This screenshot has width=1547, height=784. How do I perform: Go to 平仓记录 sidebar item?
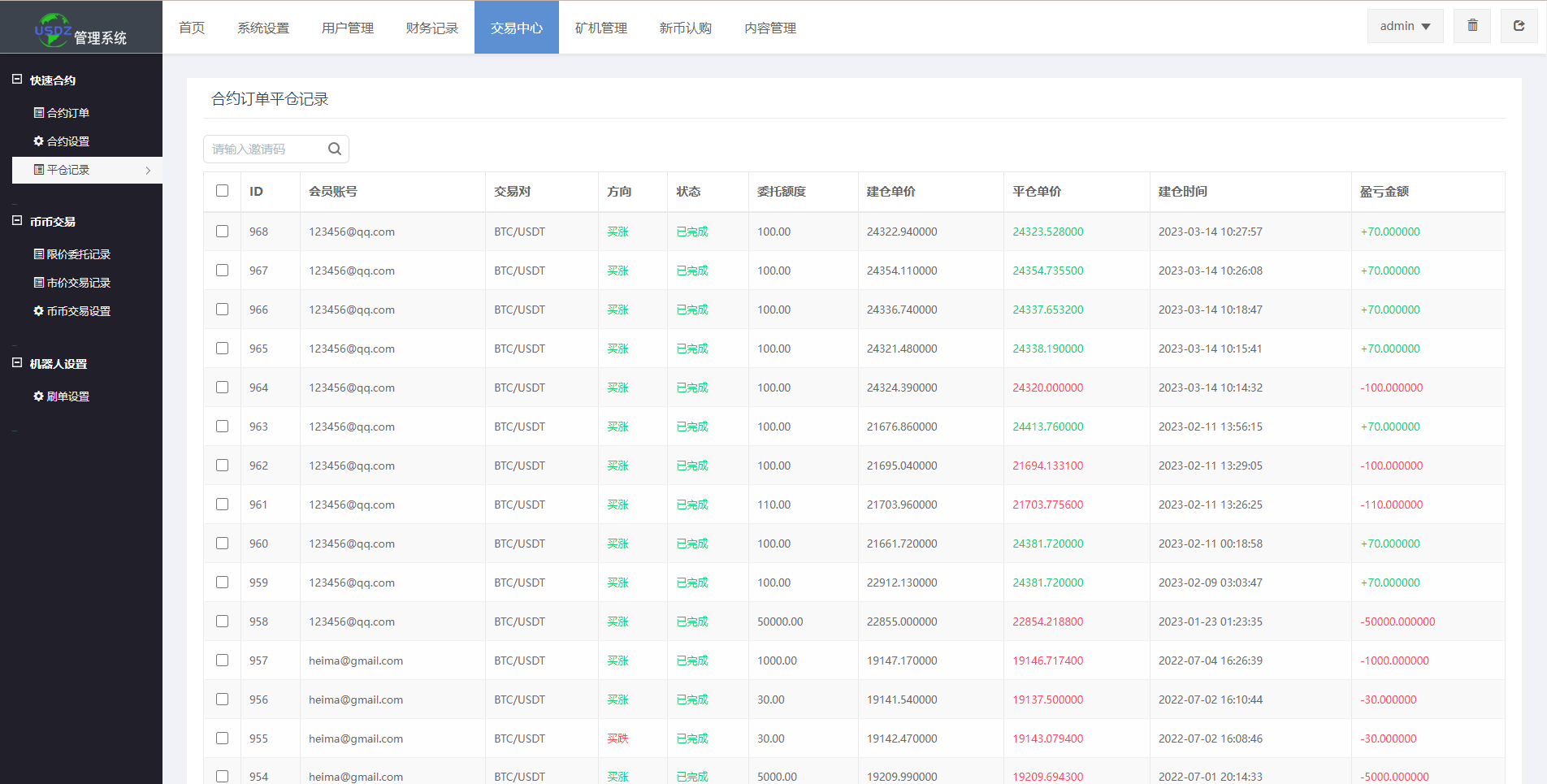[x=68, y=170]
